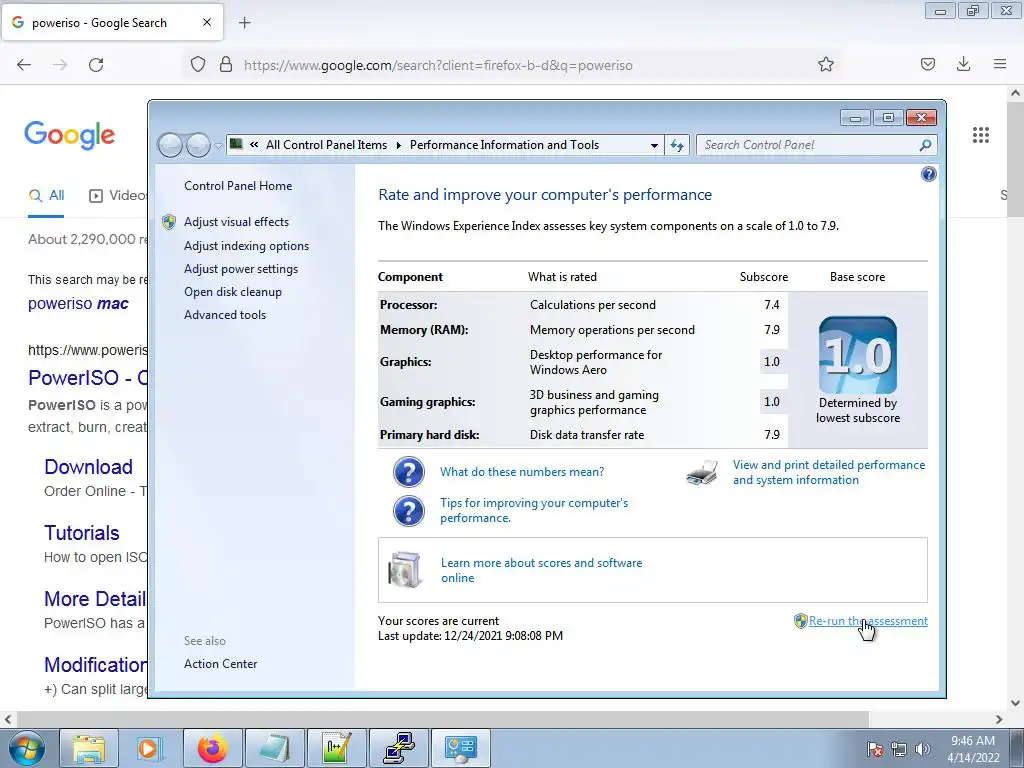Open a new Firefox tab with plus
The height and width of the screenshot is (768, 1024).
point(244,23)
